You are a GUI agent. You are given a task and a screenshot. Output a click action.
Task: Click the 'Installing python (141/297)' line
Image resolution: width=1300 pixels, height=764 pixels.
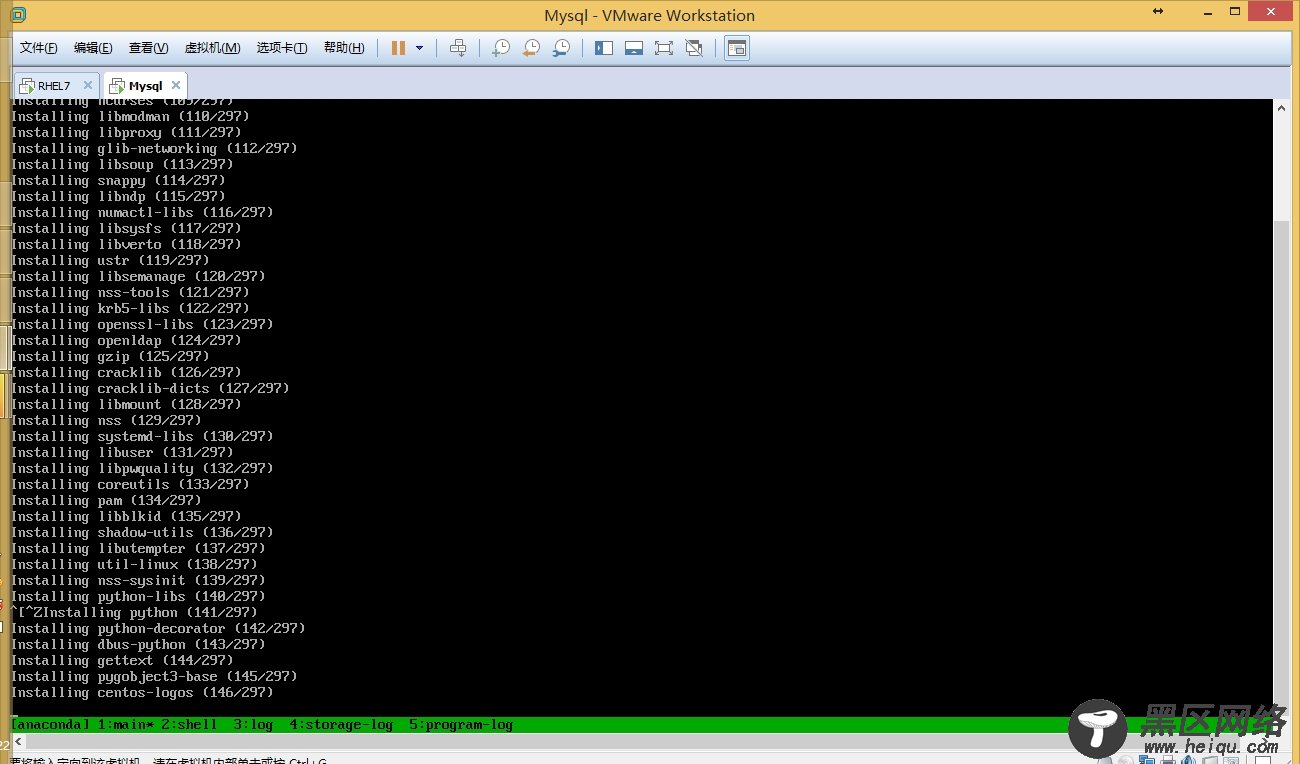(x=151, y=612)
